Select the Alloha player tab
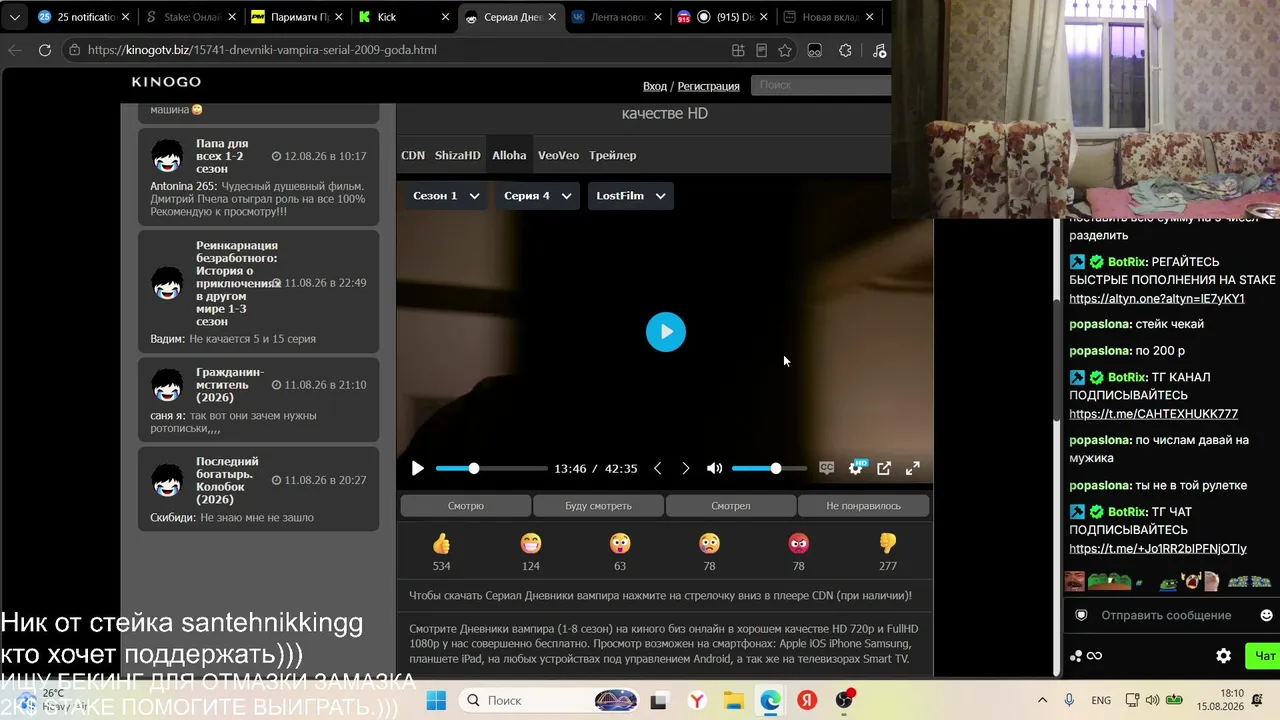Viewport: 1280px width, 720px height. pos(509,155)
